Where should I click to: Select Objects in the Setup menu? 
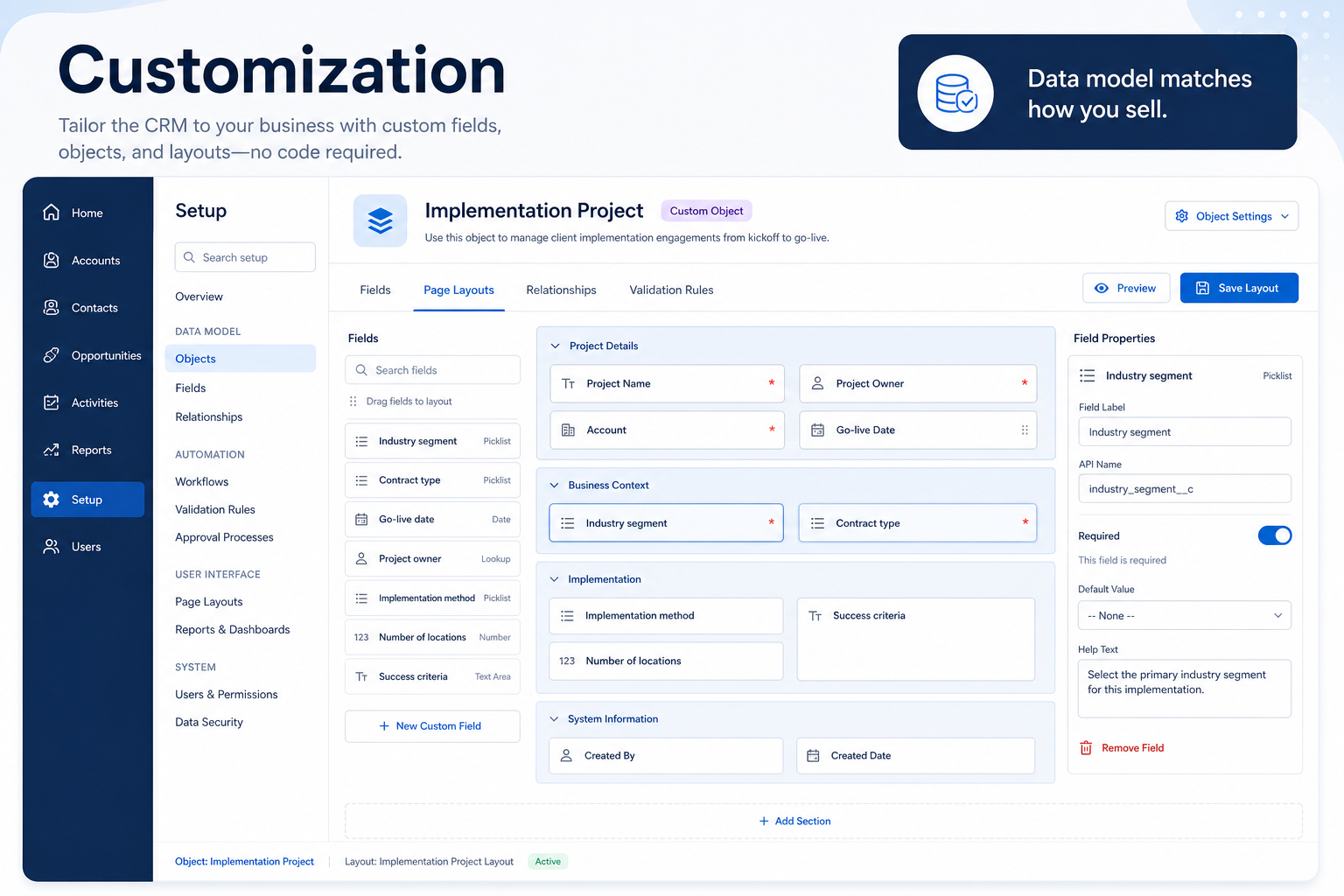click(241, 359)
